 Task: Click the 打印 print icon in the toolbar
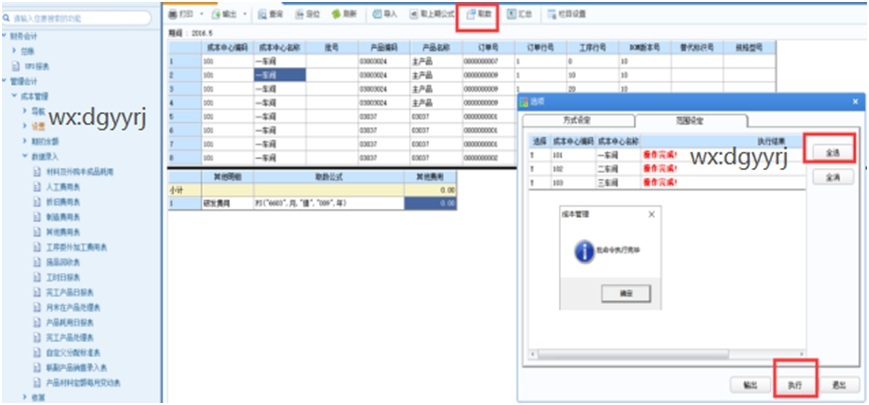(x=172, y=14)
